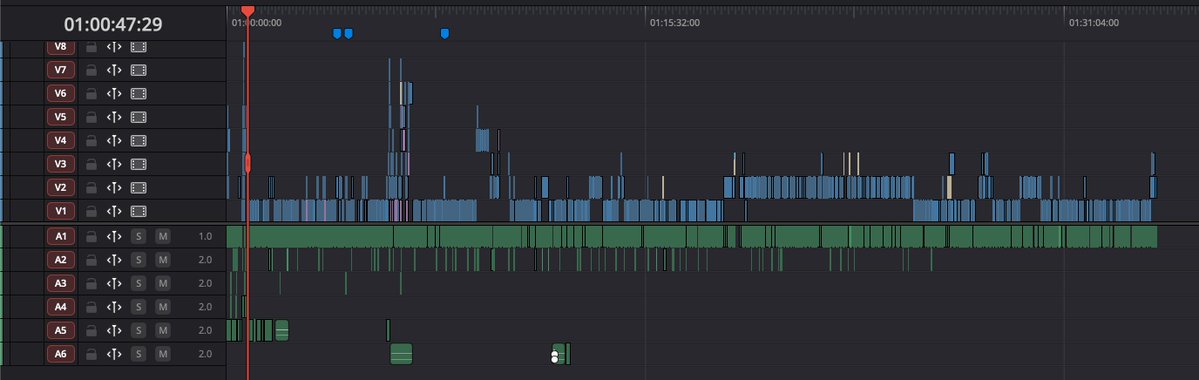Select the A4 track destination label
Viewport: 1199px width, 380px height.
pyautogui.click(x=61, y=307)
